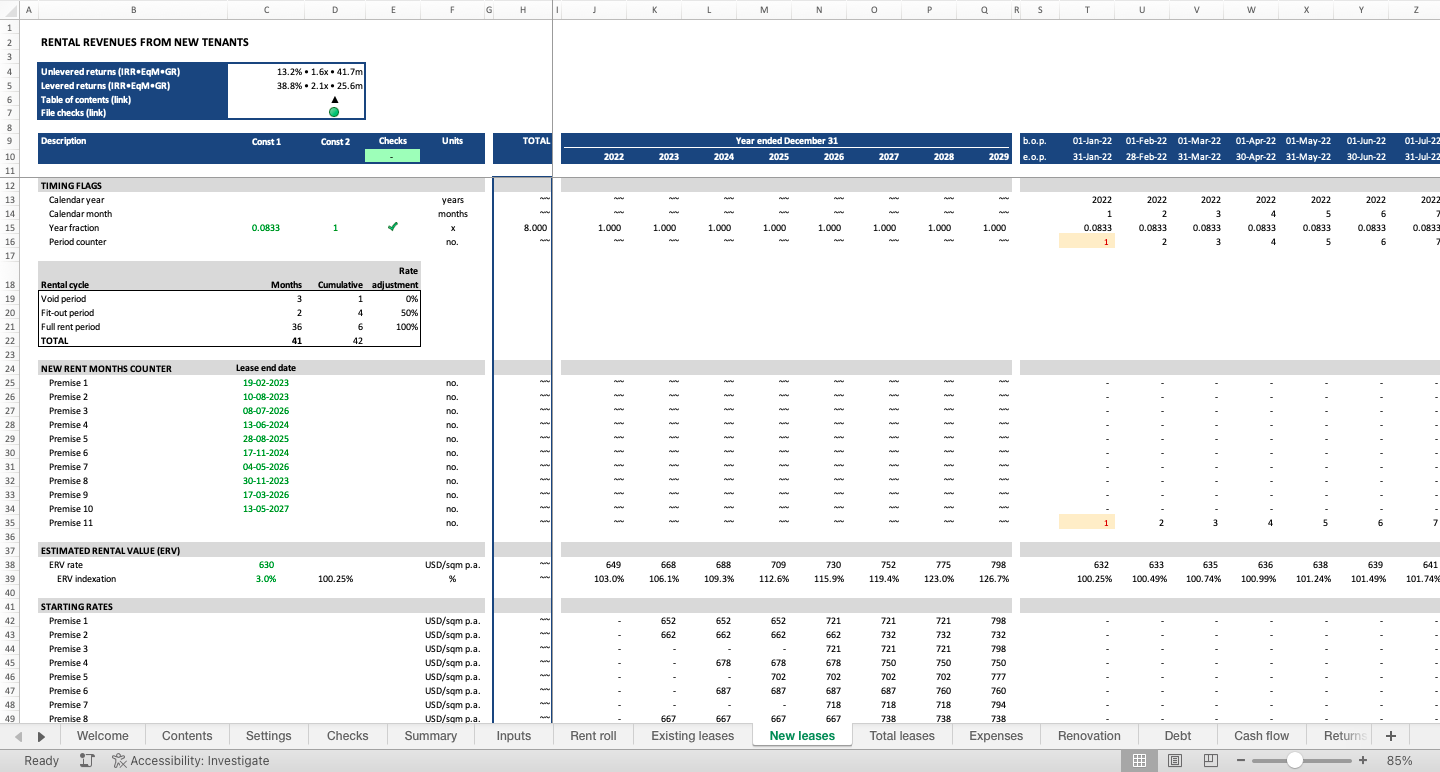Select row 15 header
1440x772 pixels.
tap(9, 228)
